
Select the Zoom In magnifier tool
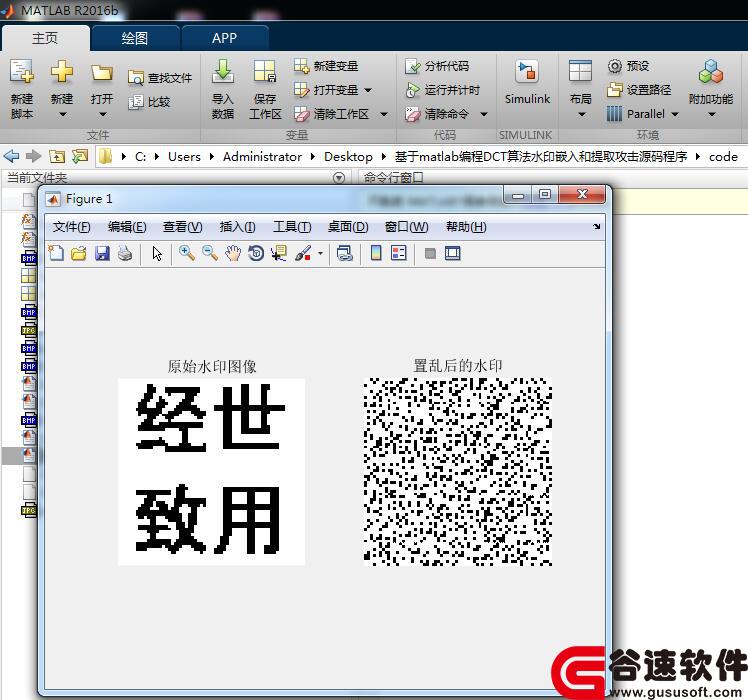point(187,253)
